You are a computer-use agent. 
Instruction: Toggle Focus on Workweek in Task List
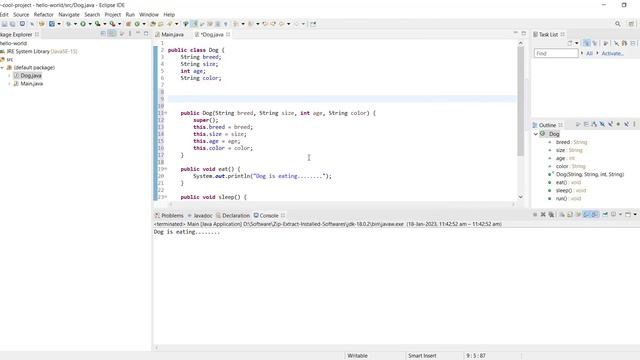[x=605, y=43]
